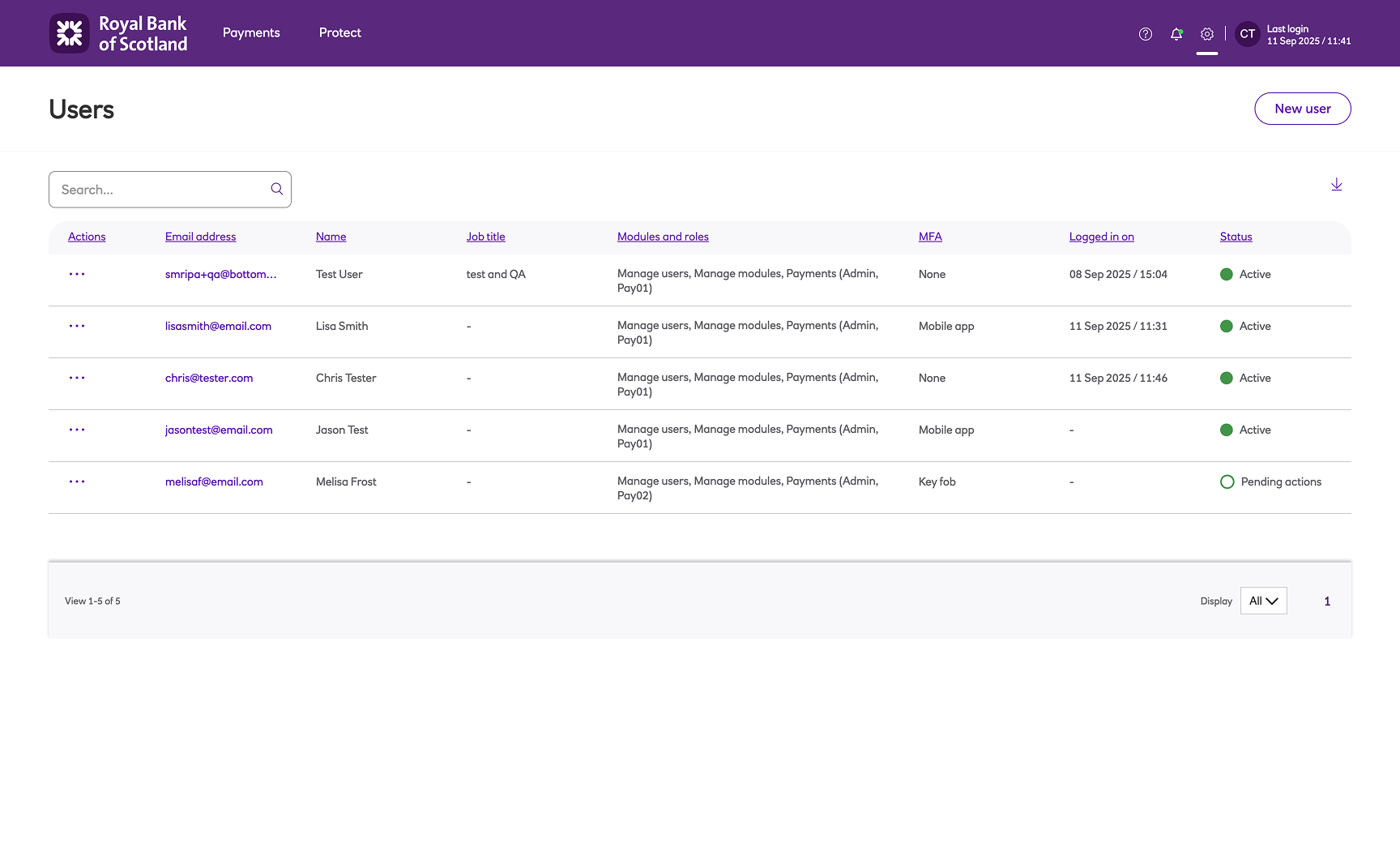This screenshot has height=843, width=1400.
Task: Sort by the MFA column
Action: tap(930, 237)
